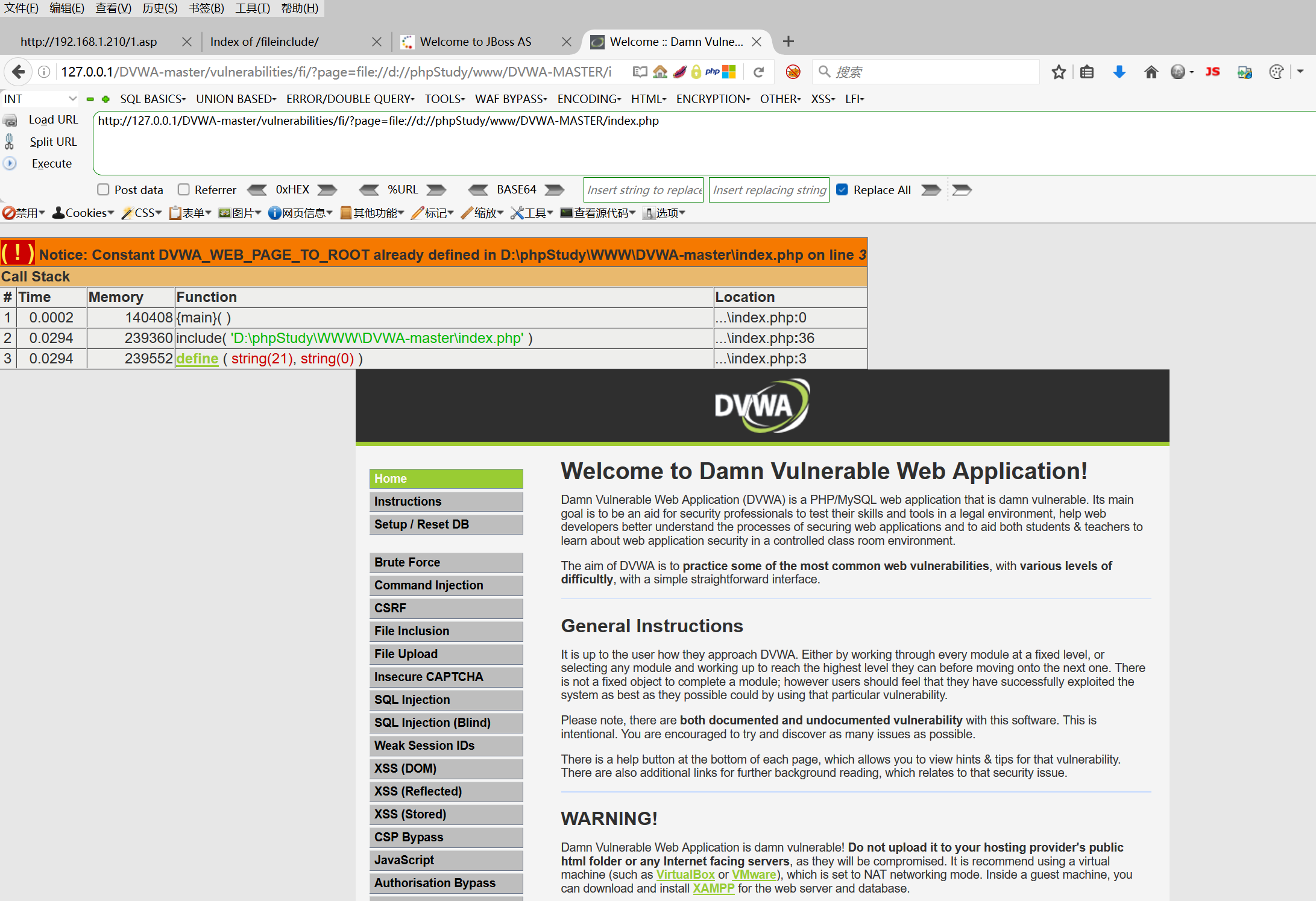Open the File Inclusion page in DVWA

[x=446, y=631]
